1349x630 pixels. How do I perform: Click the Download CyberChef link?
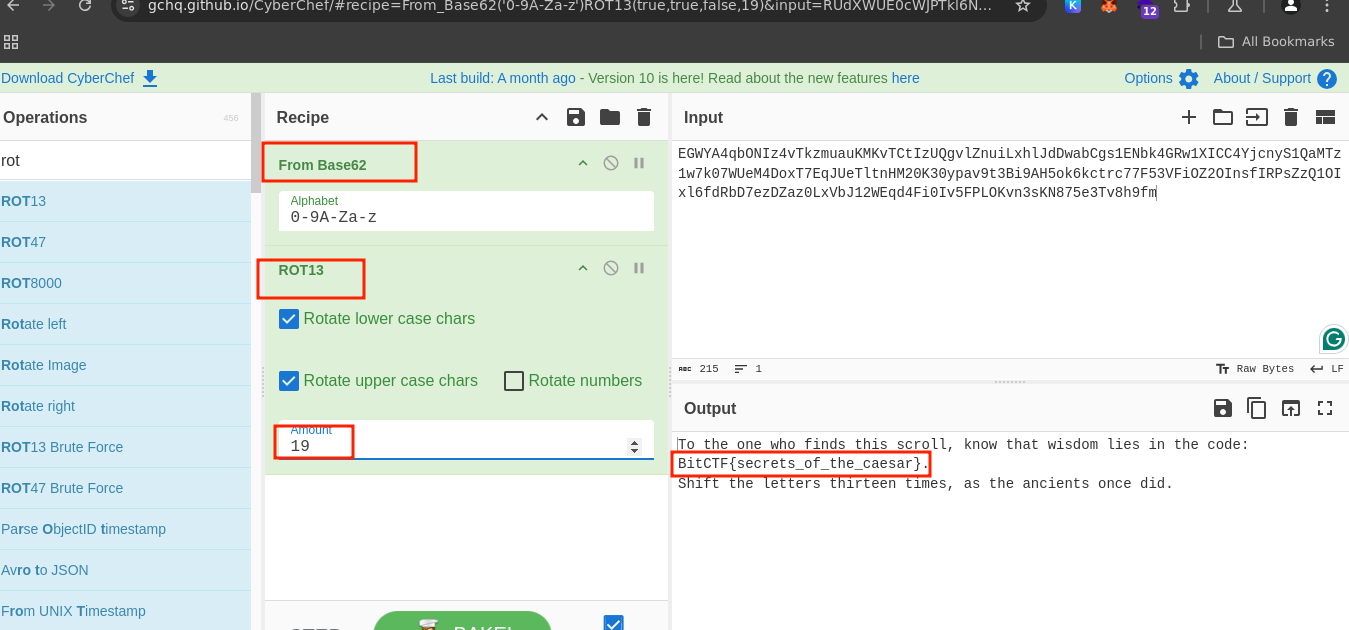68,78
